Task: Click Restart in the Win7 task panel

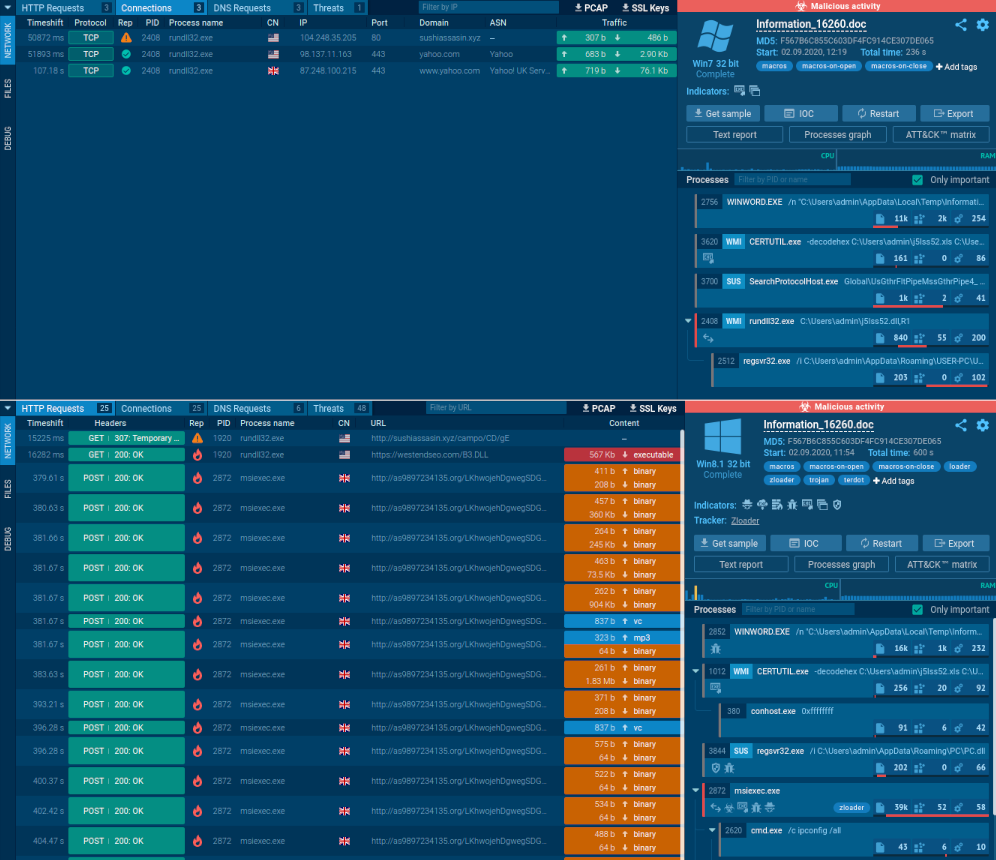Action: pyautogui.click(x=878, y=114)
